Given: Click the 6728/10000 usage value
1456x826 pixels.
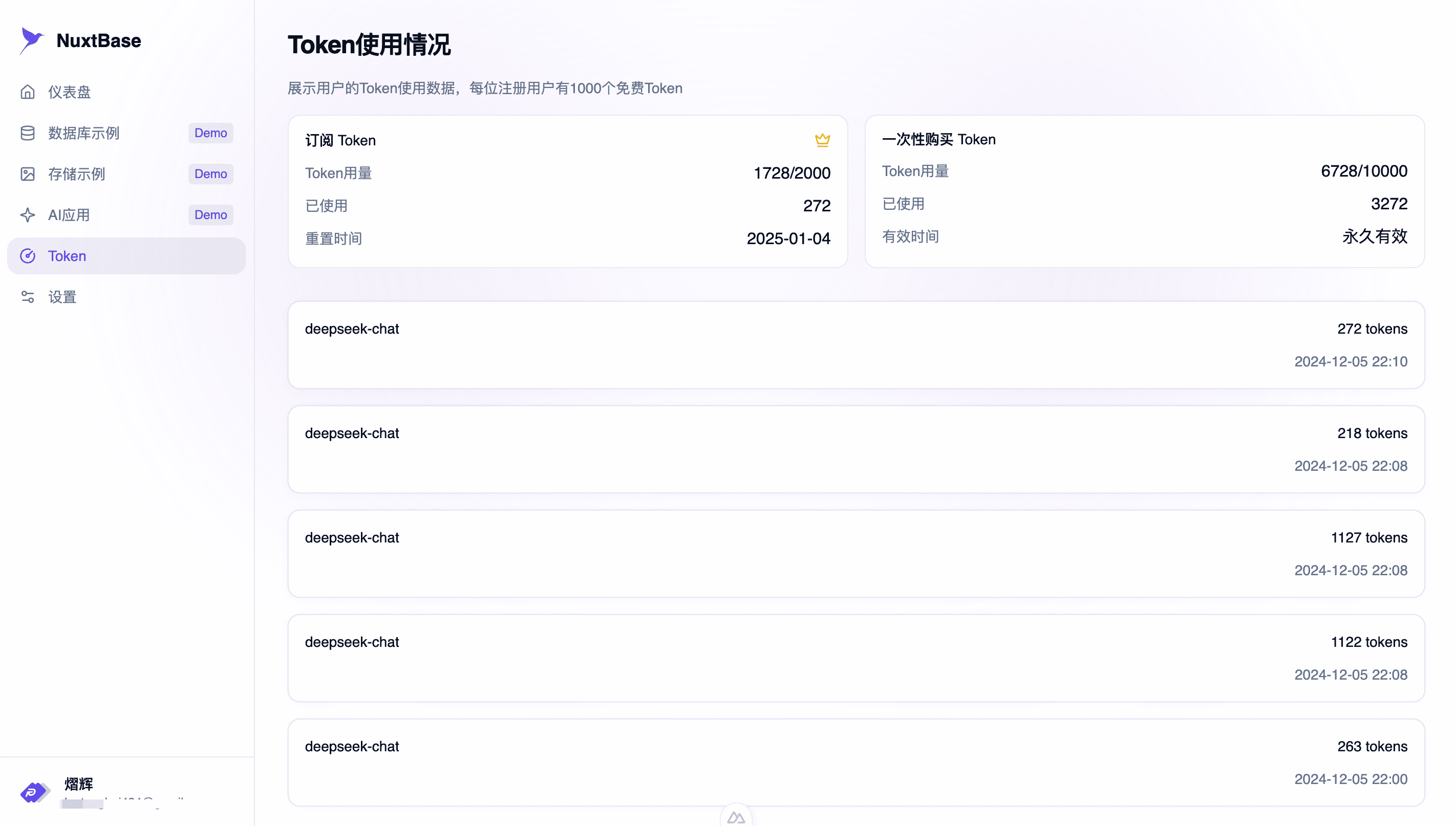Looking at the screenshot, I should point(1364,171).
